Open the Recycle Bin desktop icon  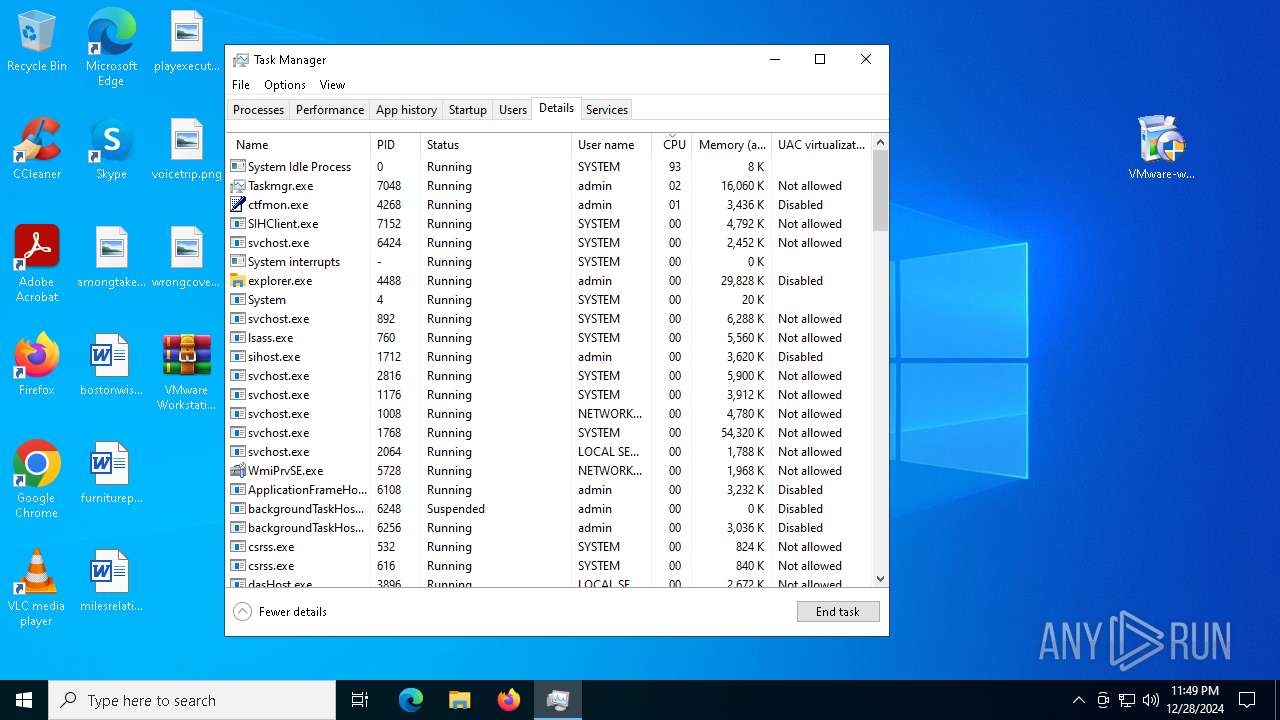[37, 42]
